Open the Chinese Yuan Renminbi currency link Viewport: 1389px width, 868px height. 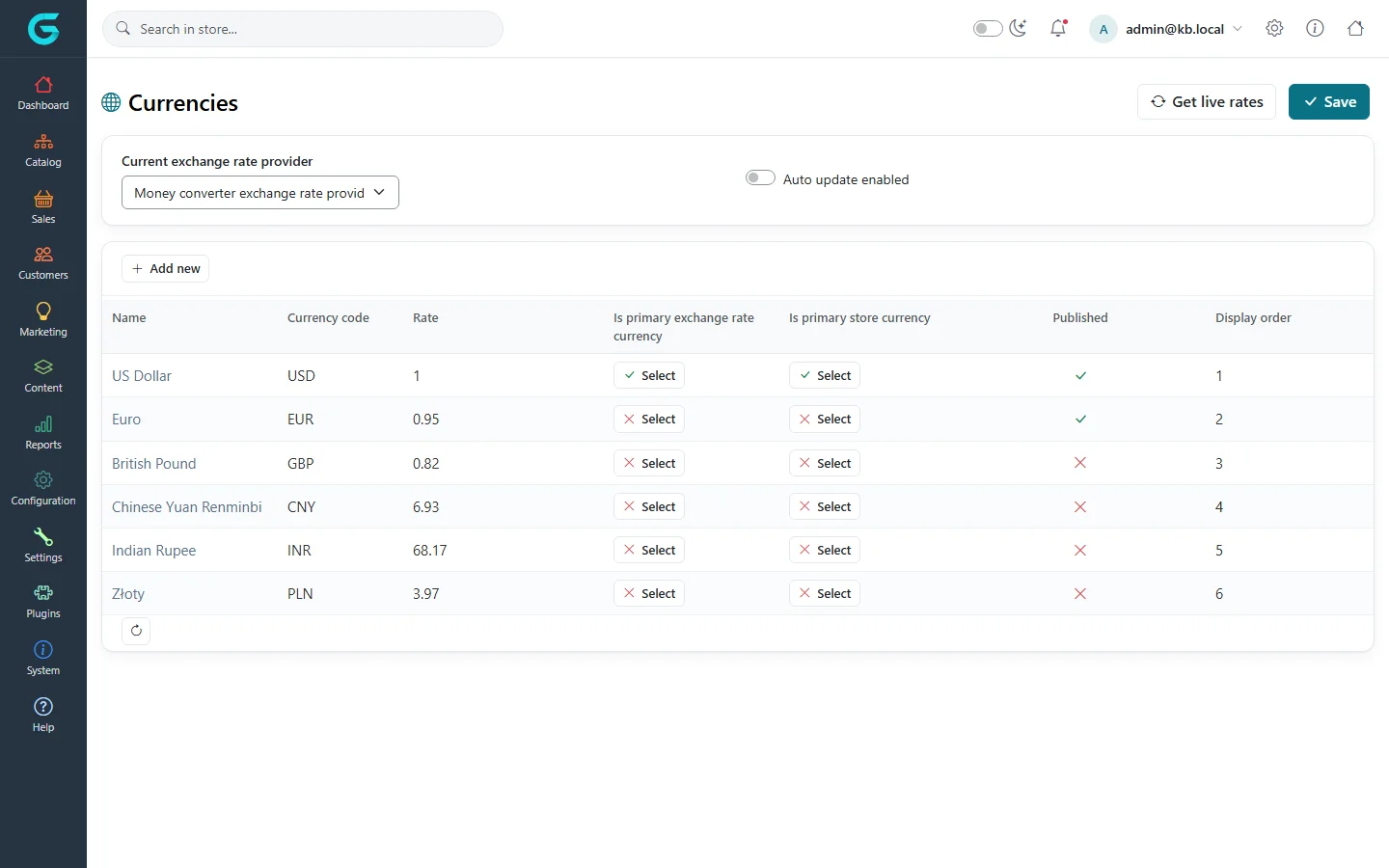[x=187, y=507]
